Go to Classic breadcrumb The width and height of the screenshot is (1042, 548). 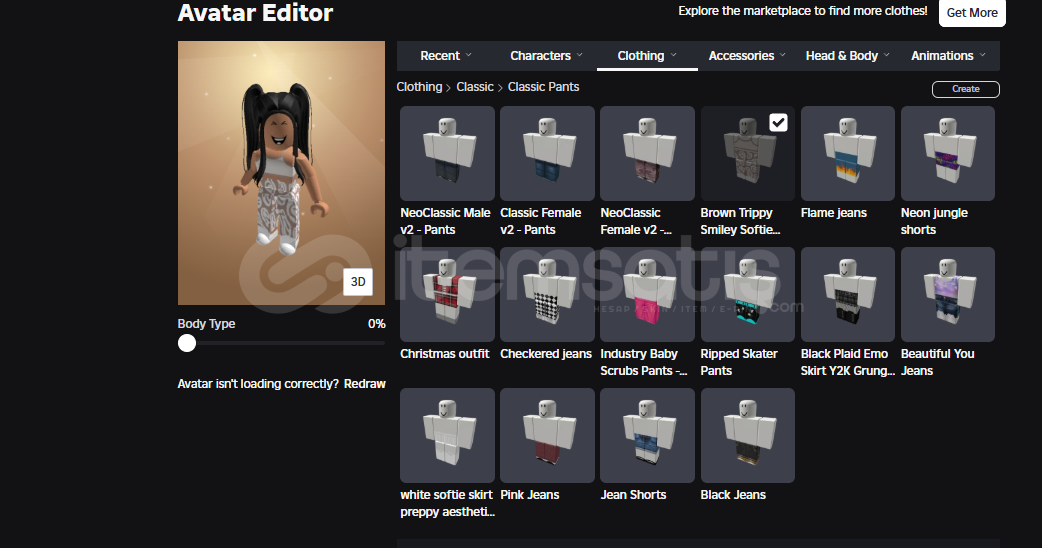click(x=474, y=87)
